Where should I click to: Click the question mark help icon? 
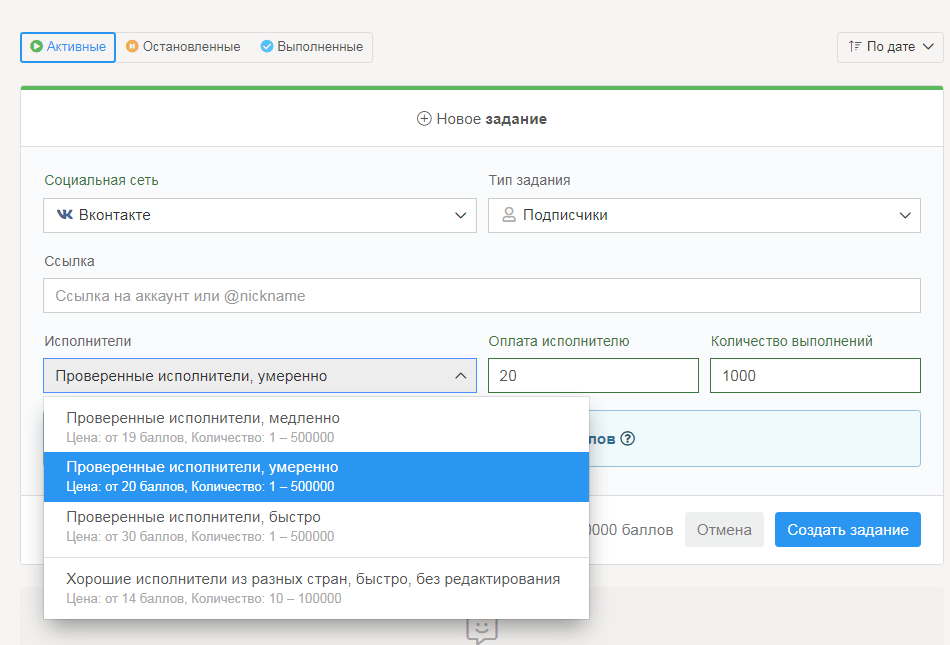pyautogui.click(x=628, y=438)
